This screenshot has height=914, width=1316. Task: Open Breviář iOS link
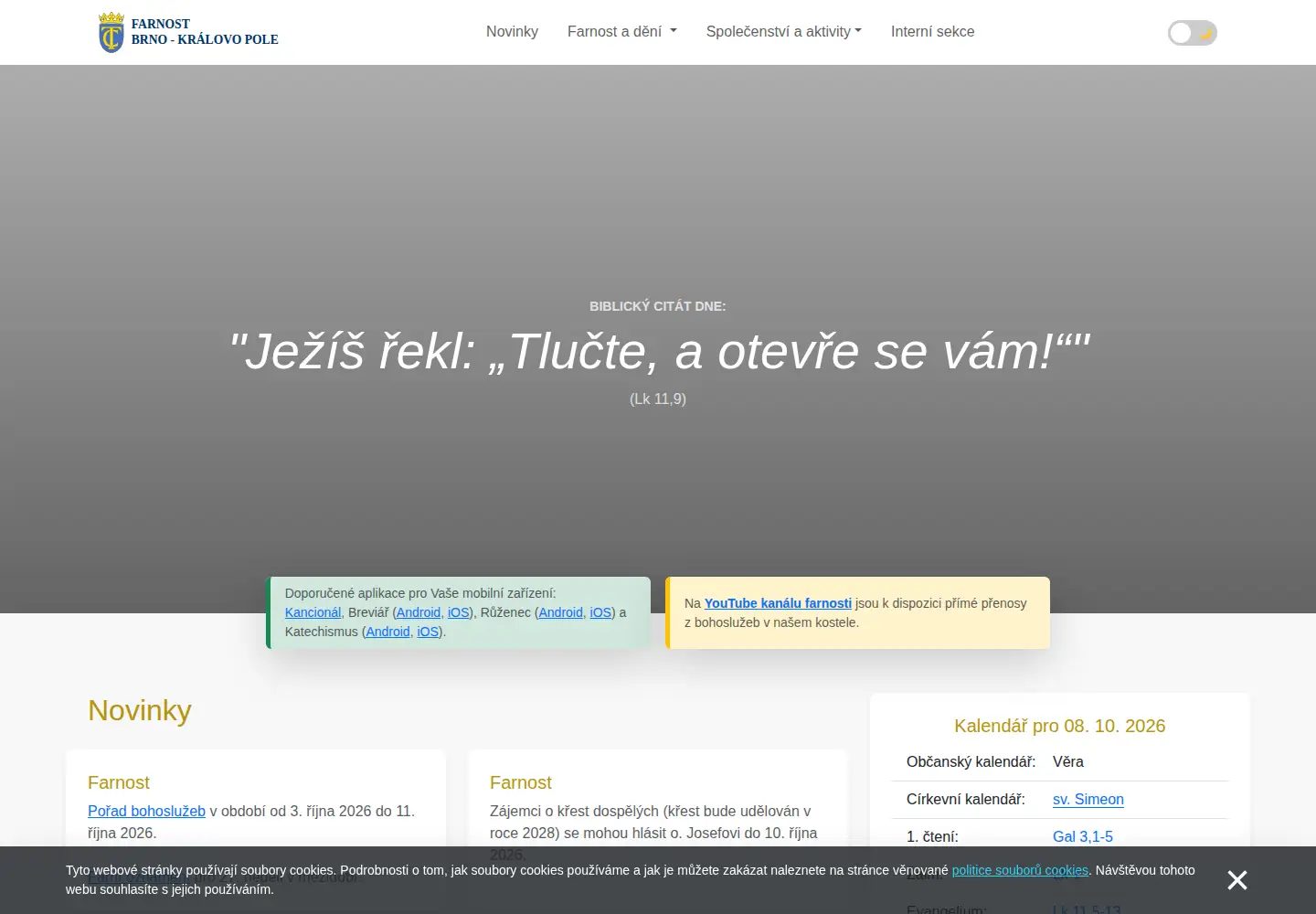458,612
